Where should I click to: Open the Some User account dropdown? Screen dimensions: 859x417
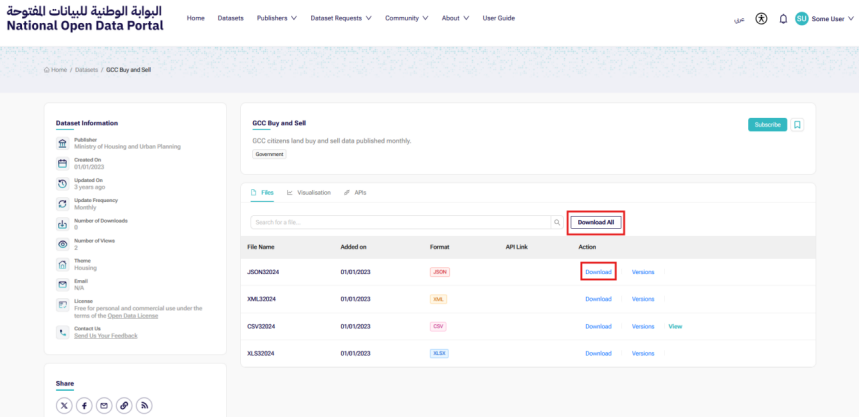(x=826, y=18)
